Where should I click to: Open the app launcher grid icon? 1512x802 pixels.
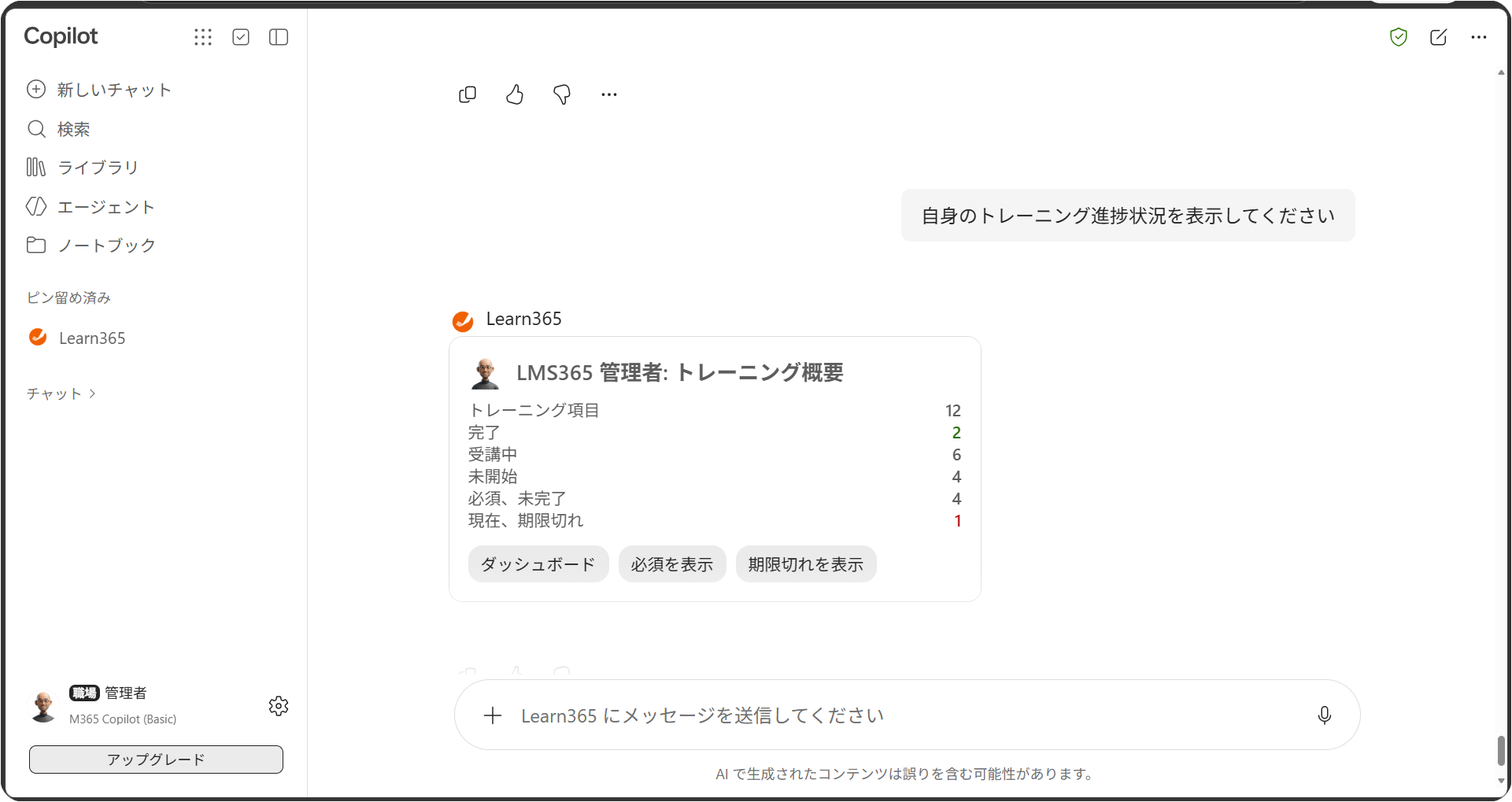pyautogui.click(x=203, y=37)
